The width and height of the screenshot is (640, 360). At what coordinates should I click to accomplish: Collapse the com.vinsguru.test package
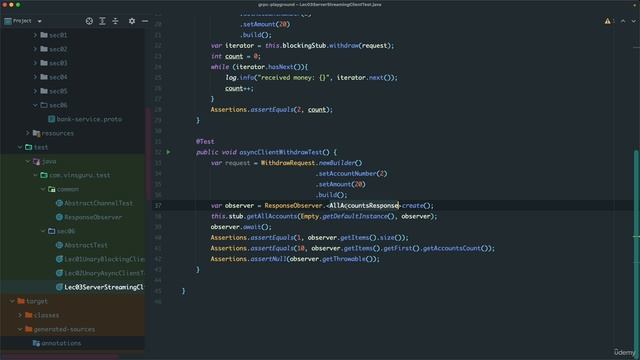coord(35,175)
